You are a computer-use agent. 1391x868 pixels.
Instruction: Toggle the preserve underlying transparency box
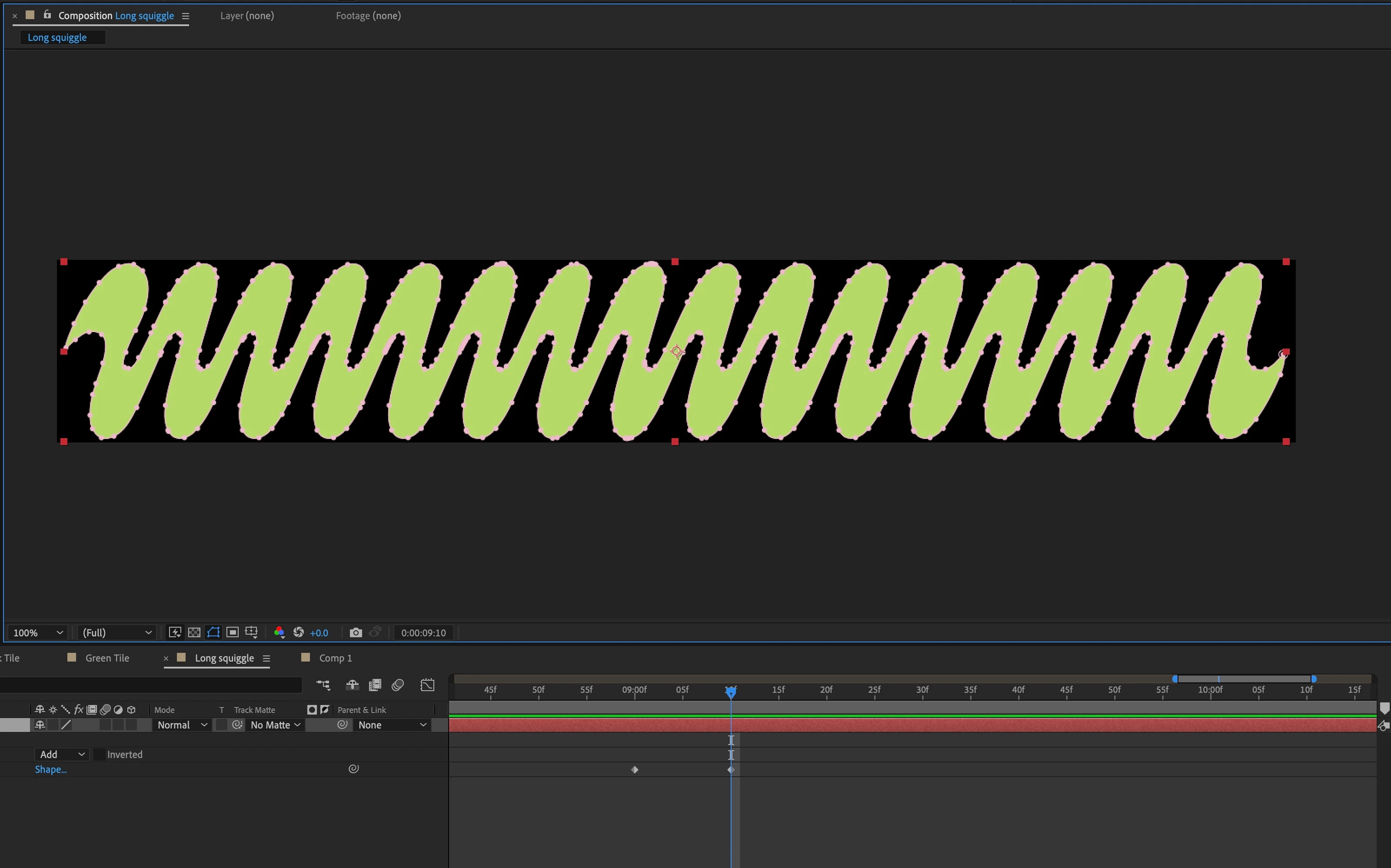coord(221,725)
